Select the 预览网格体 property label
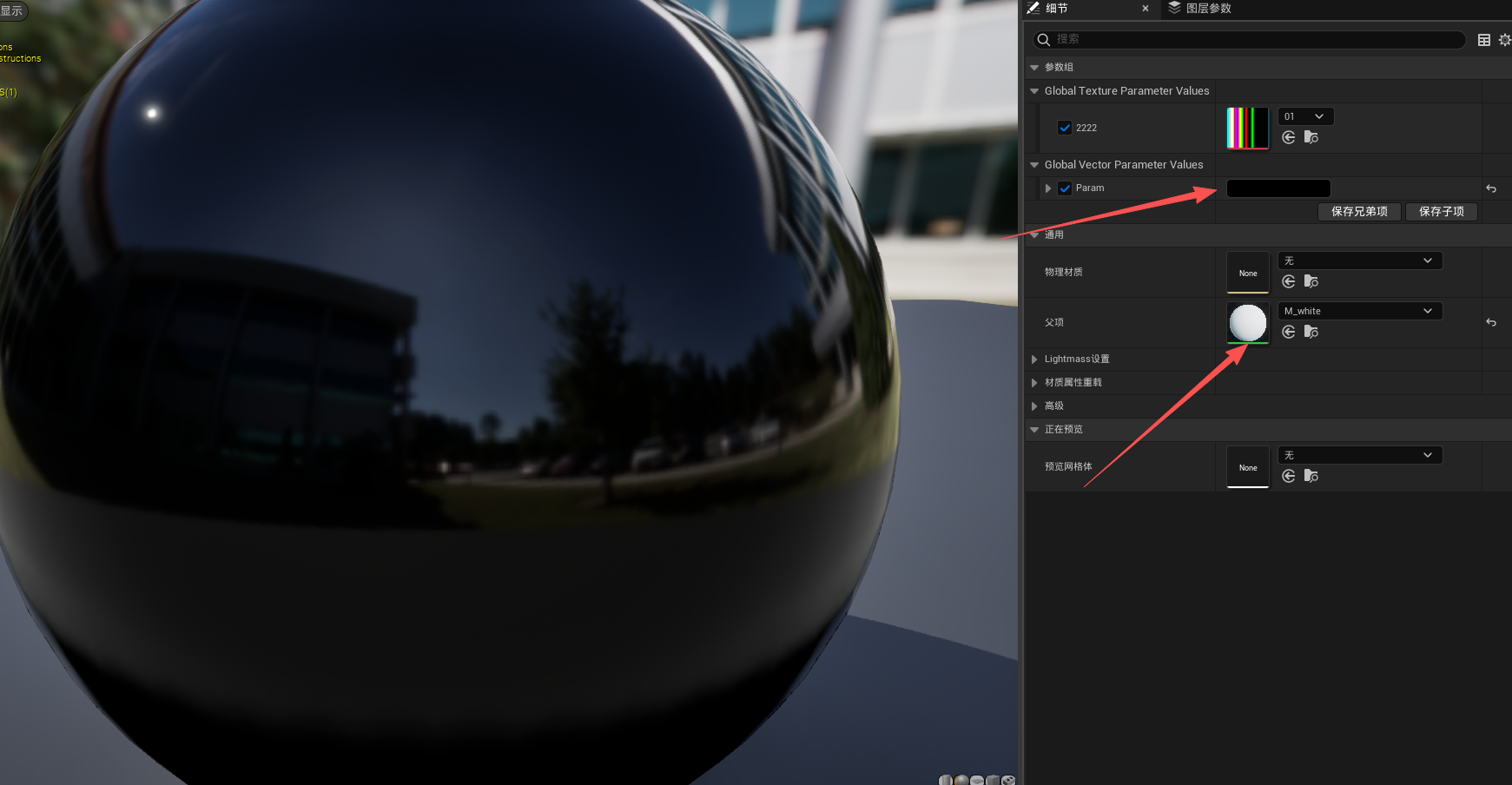Screen dimensions: 1512x785 coord(1068,467)
